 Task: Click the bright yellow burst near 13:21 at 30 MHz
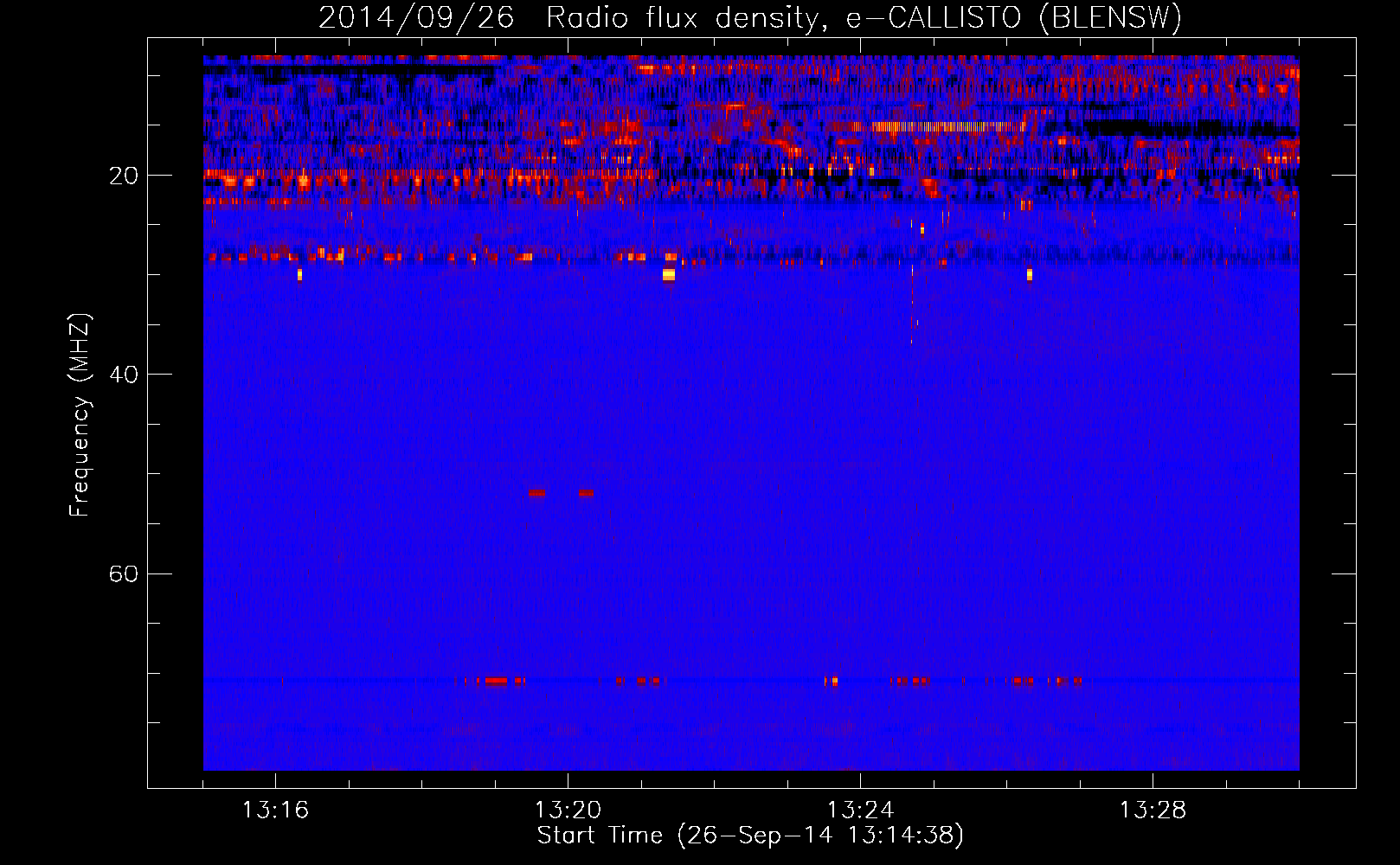point(668,274)
